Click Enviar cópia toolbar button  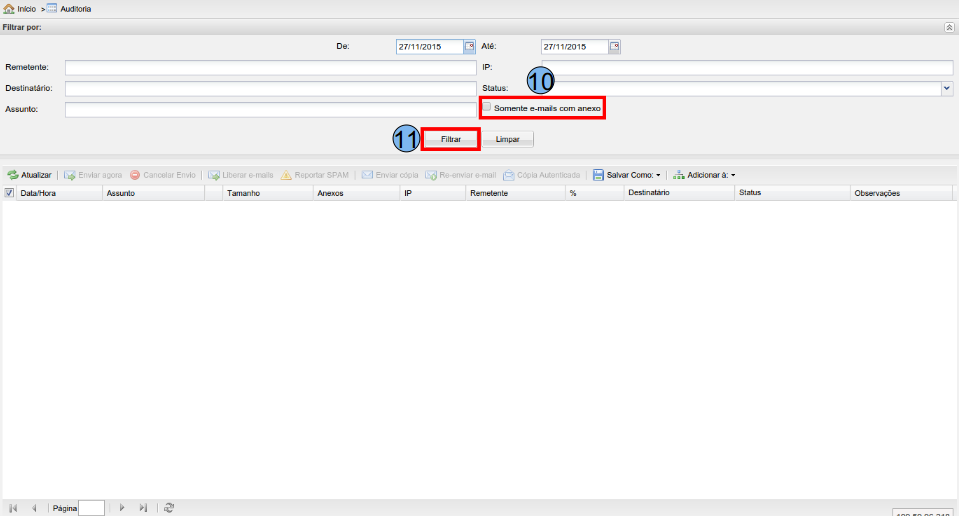[x=390, y=175]
